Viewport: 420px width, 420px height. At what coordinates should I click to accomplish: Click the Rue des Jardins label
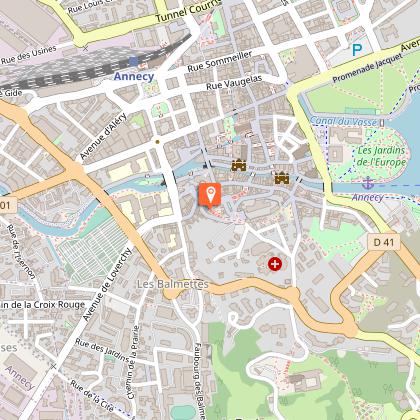pyautogui.click(x=102, y=350)
